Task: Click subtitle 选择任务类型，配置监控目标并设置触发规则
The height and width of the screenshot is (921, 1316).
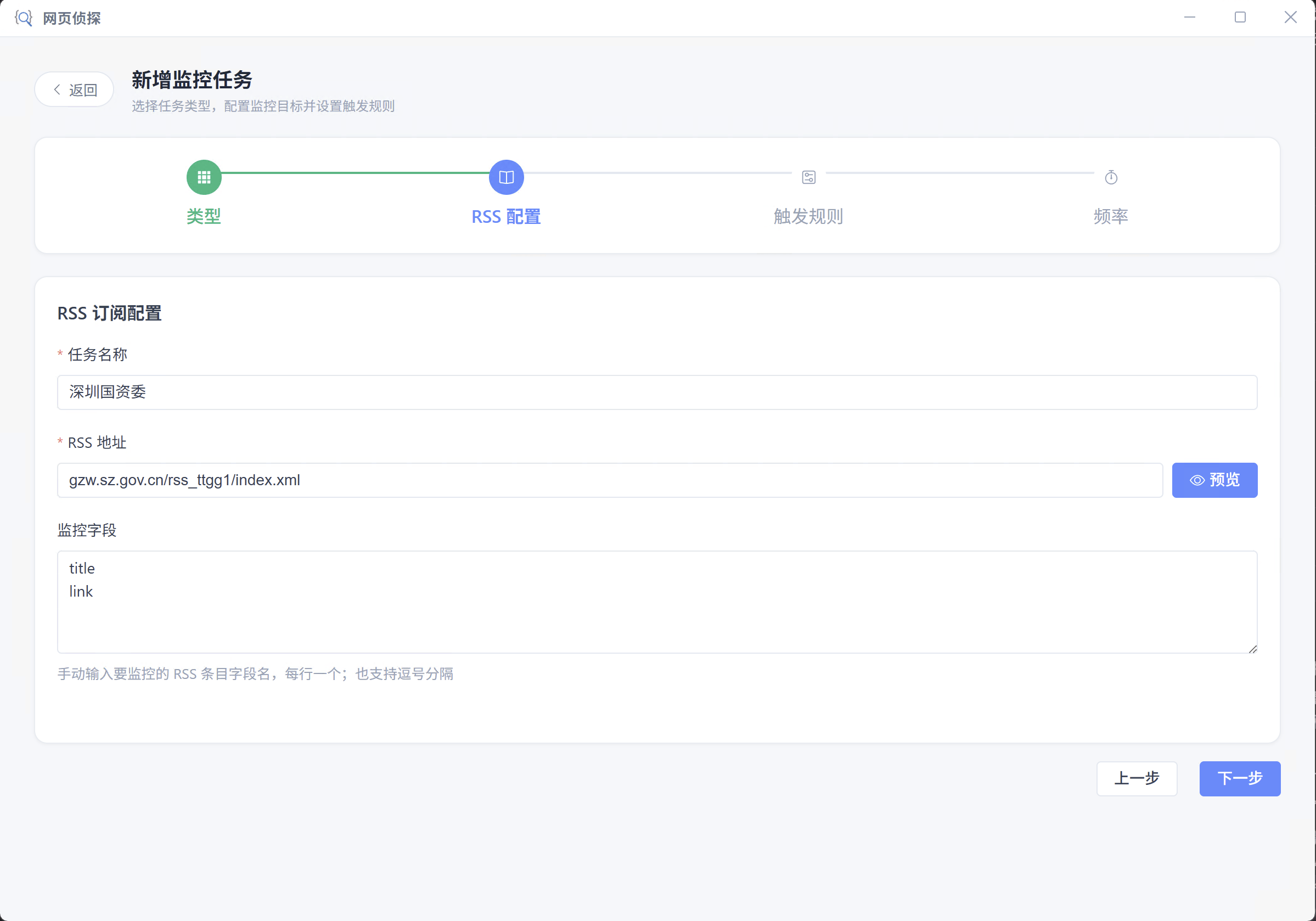Action: [263, 106]
